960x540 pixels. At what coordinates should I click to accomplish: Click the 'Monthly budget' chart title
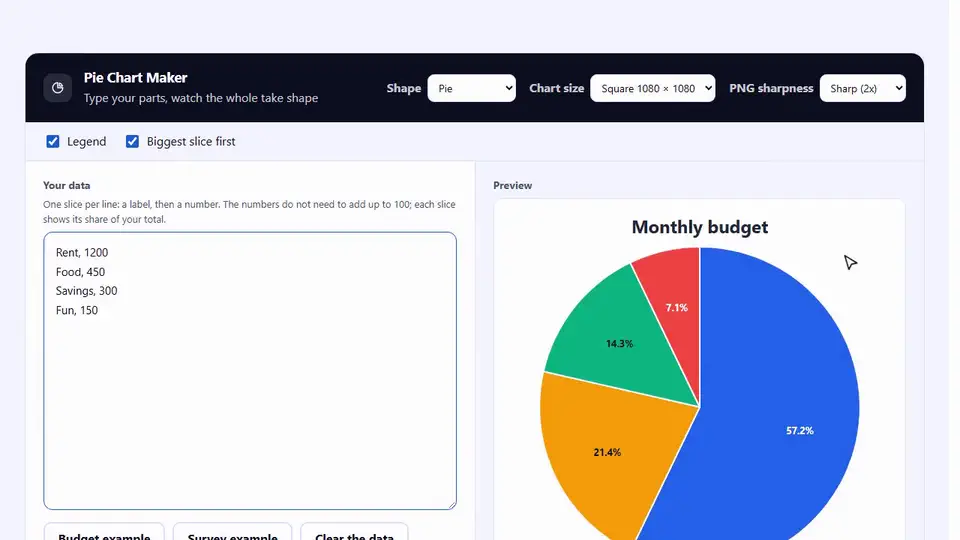tap(700, 227)
